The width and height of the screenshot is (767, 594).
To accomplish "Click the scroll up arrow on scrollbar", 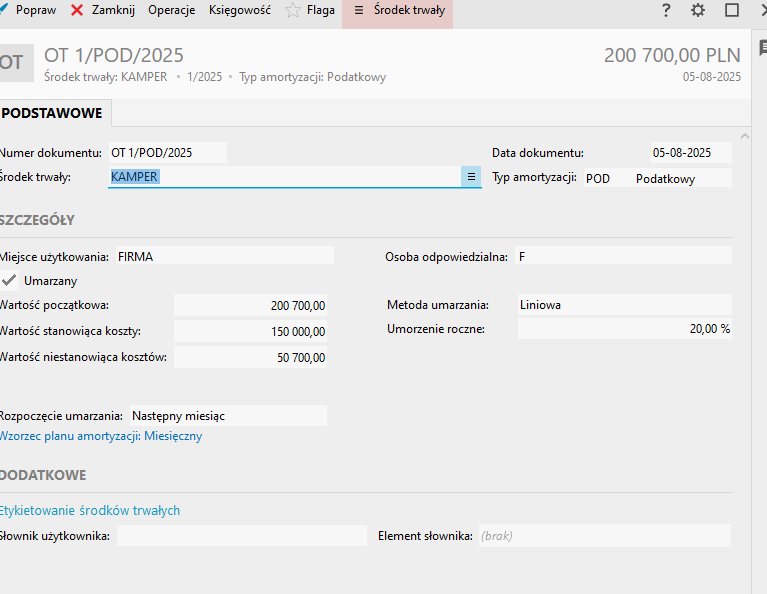I will click(744, 136).
